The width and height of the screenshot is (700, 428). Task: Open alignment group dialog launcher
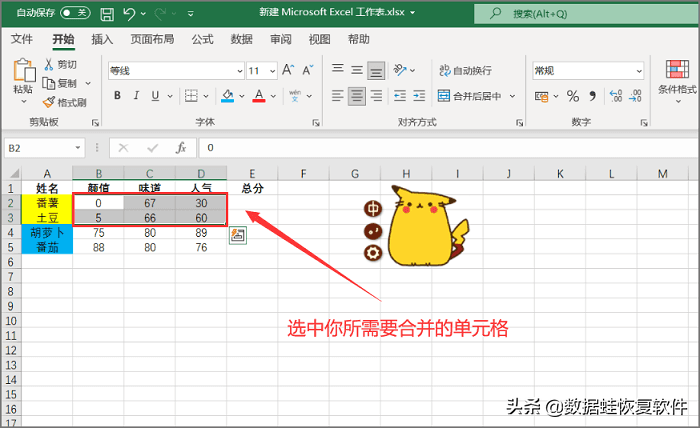(520, 123)
